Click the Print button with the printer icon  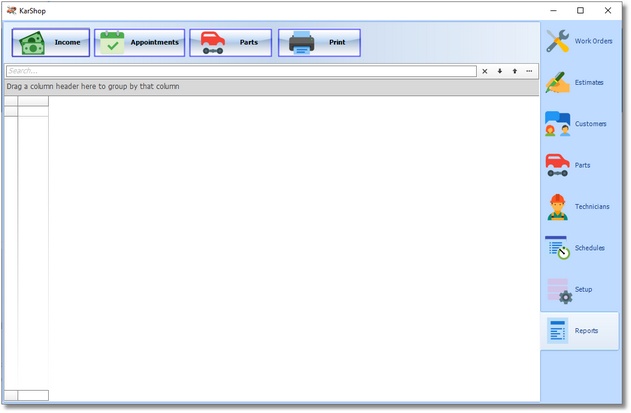click(x=318, y=43)
